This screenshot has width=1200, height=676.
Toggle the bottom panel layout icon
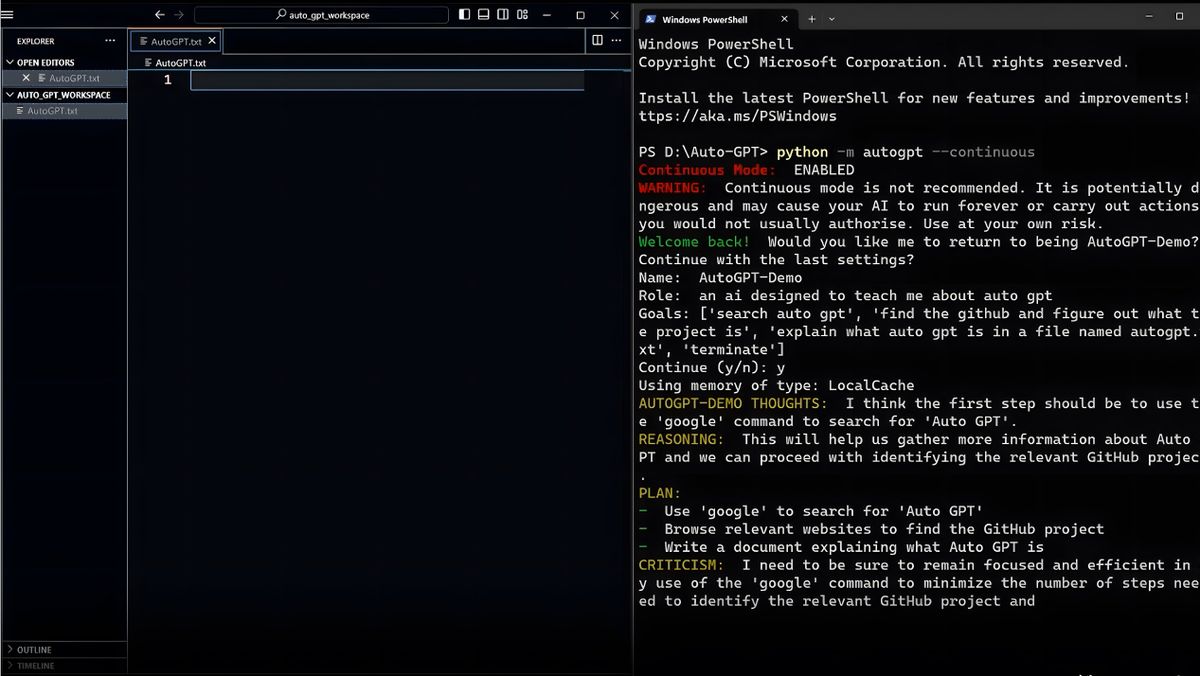pos(483,14)
